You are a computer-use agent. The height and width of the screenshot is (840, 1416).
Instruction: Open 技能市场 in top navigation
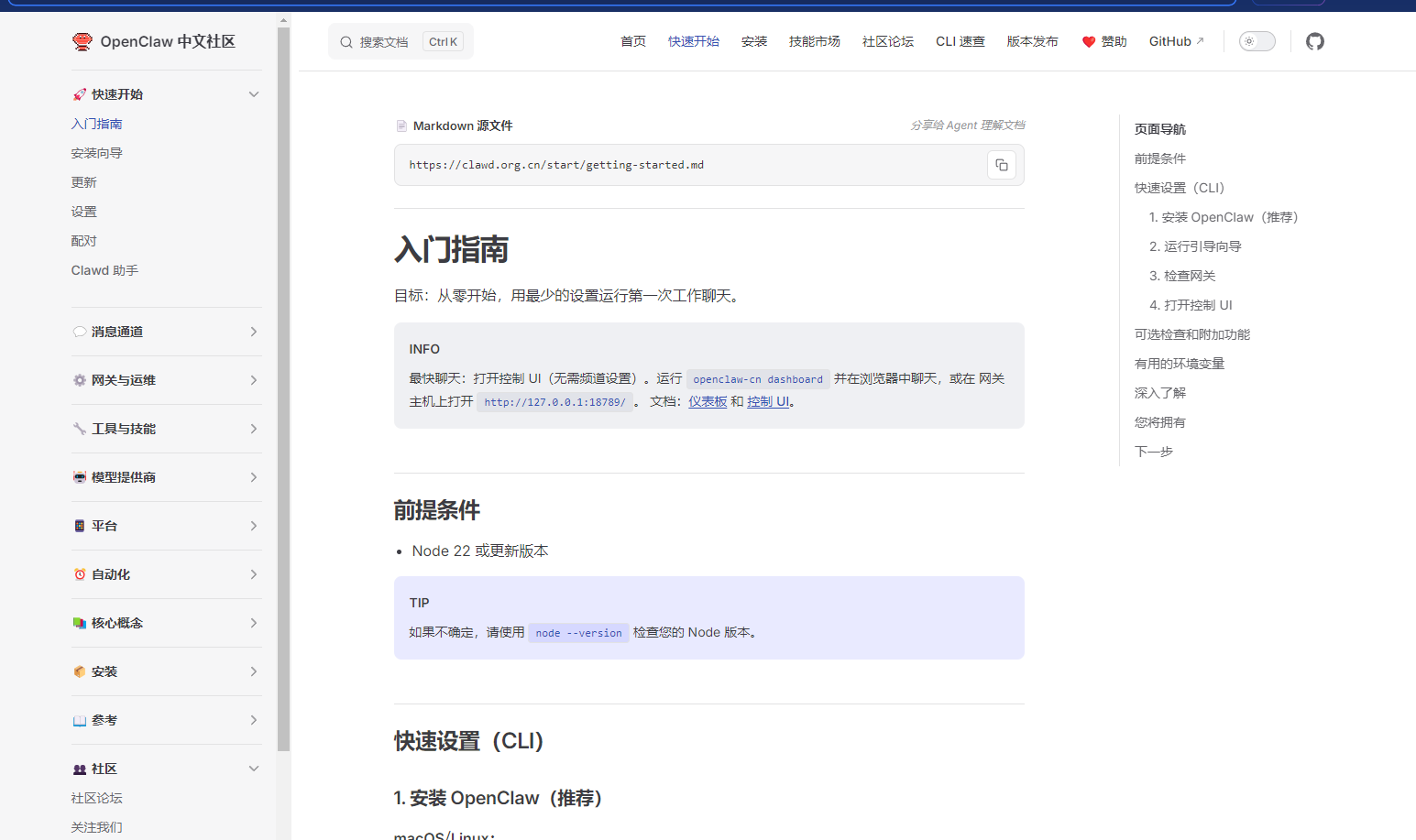coord(815,41)
